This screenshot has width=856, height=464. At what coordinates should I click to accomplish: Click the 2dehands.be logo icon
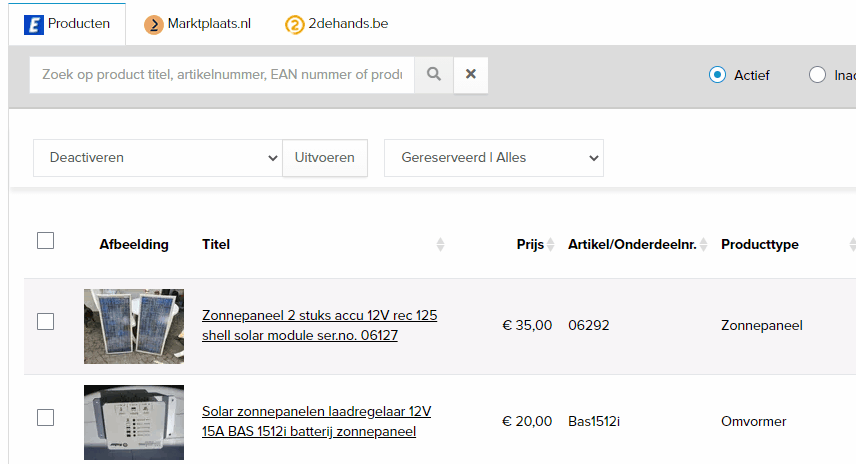[295, 24]
